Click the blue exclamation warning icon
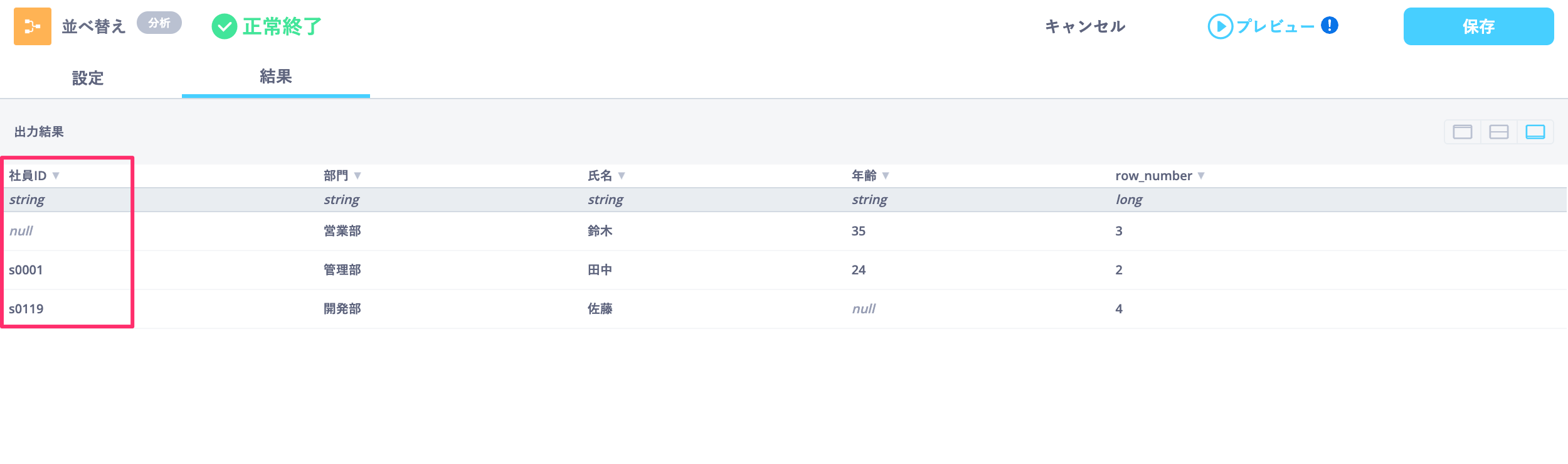Viewport: 1568px width, 464px height. click(x=1329, y=26)
